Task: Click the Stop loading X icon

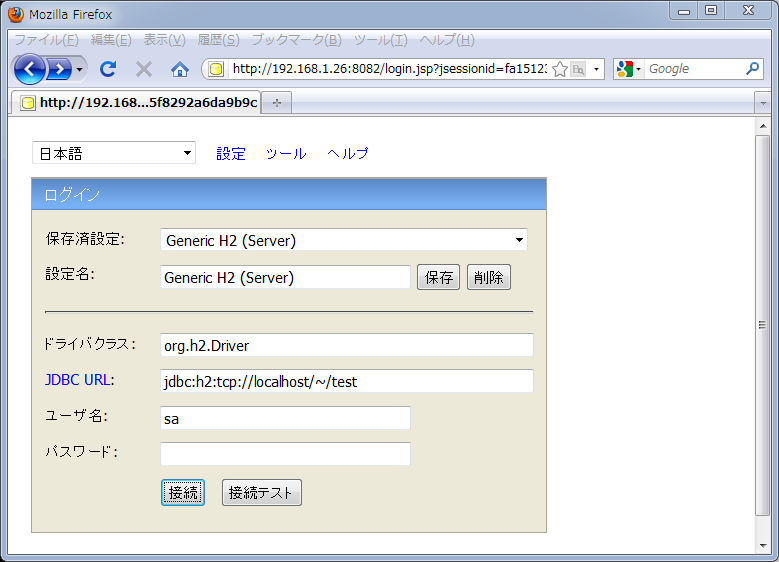Action: [x=144, y=69]
